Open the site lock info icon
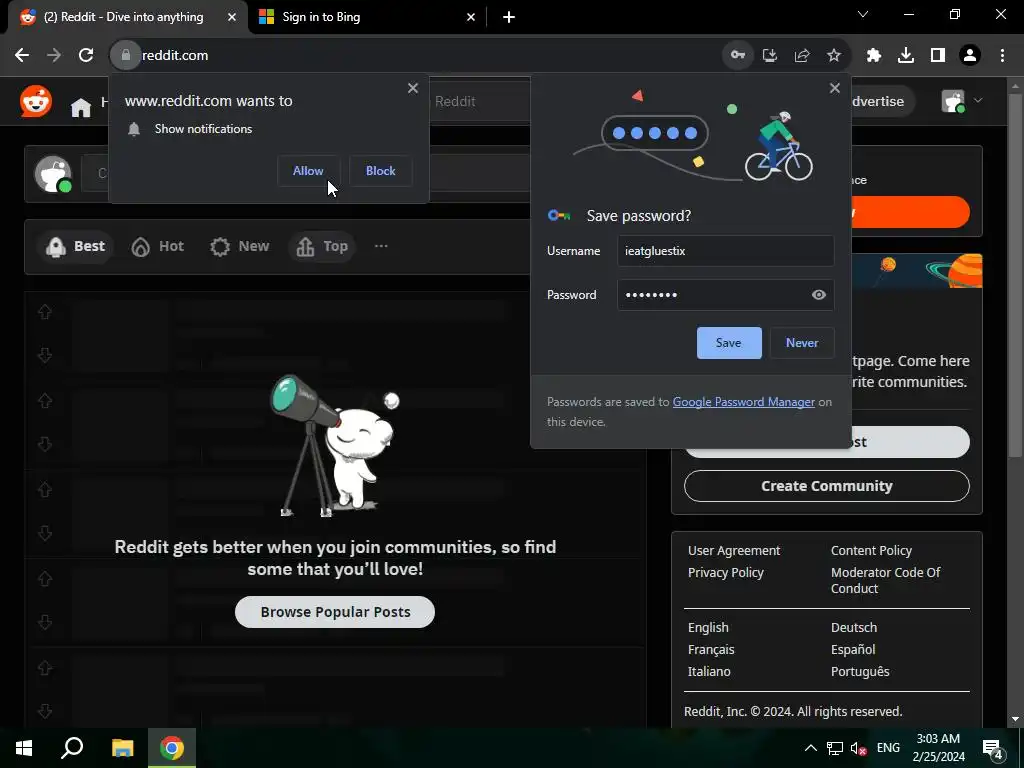This screenshot has width=1024, height=768. [125, 56]
